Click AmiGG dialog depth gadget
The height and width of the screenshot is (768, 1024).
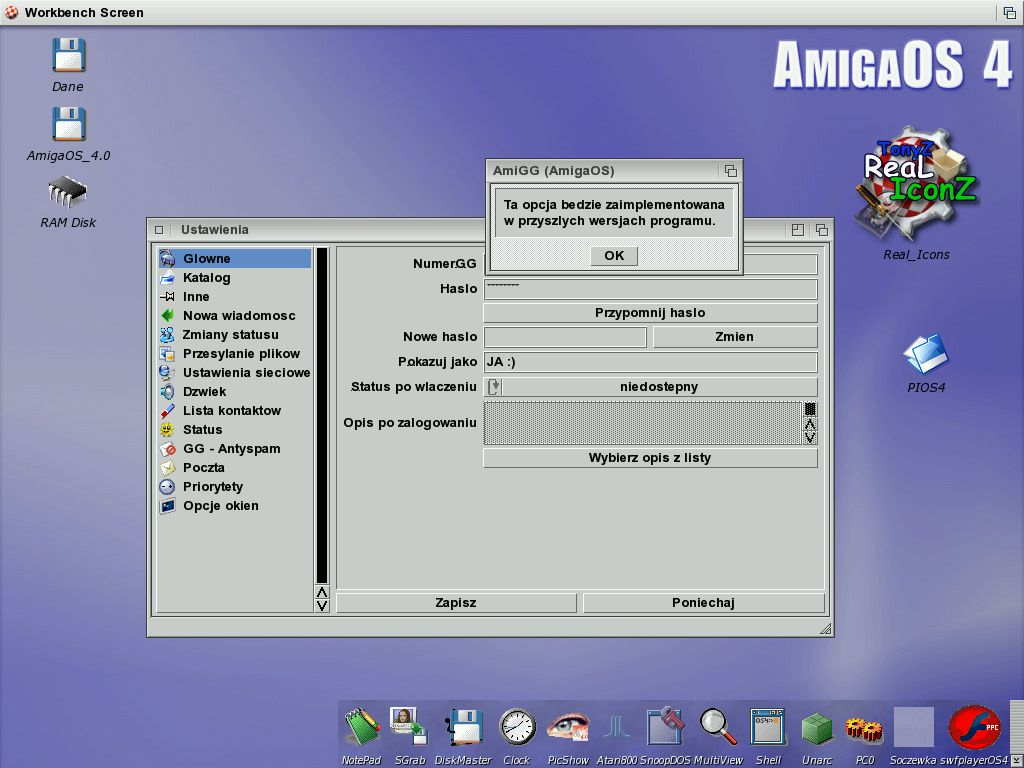(x=731, y=171)
